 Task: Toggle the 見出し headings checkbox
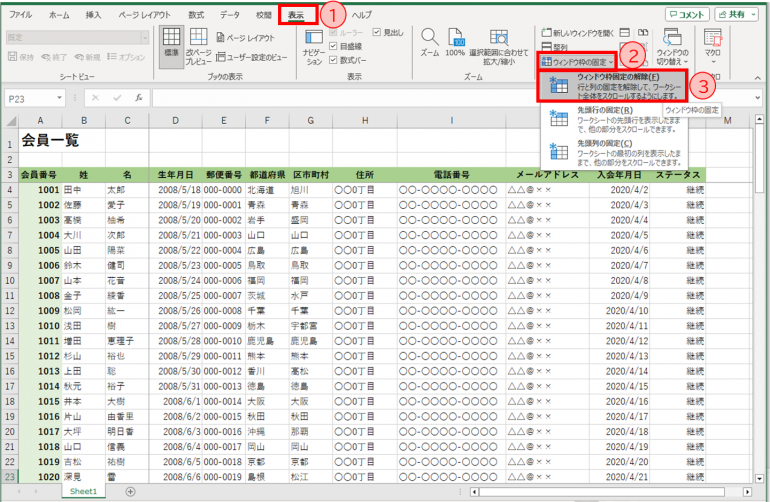[x=377, y=32]
